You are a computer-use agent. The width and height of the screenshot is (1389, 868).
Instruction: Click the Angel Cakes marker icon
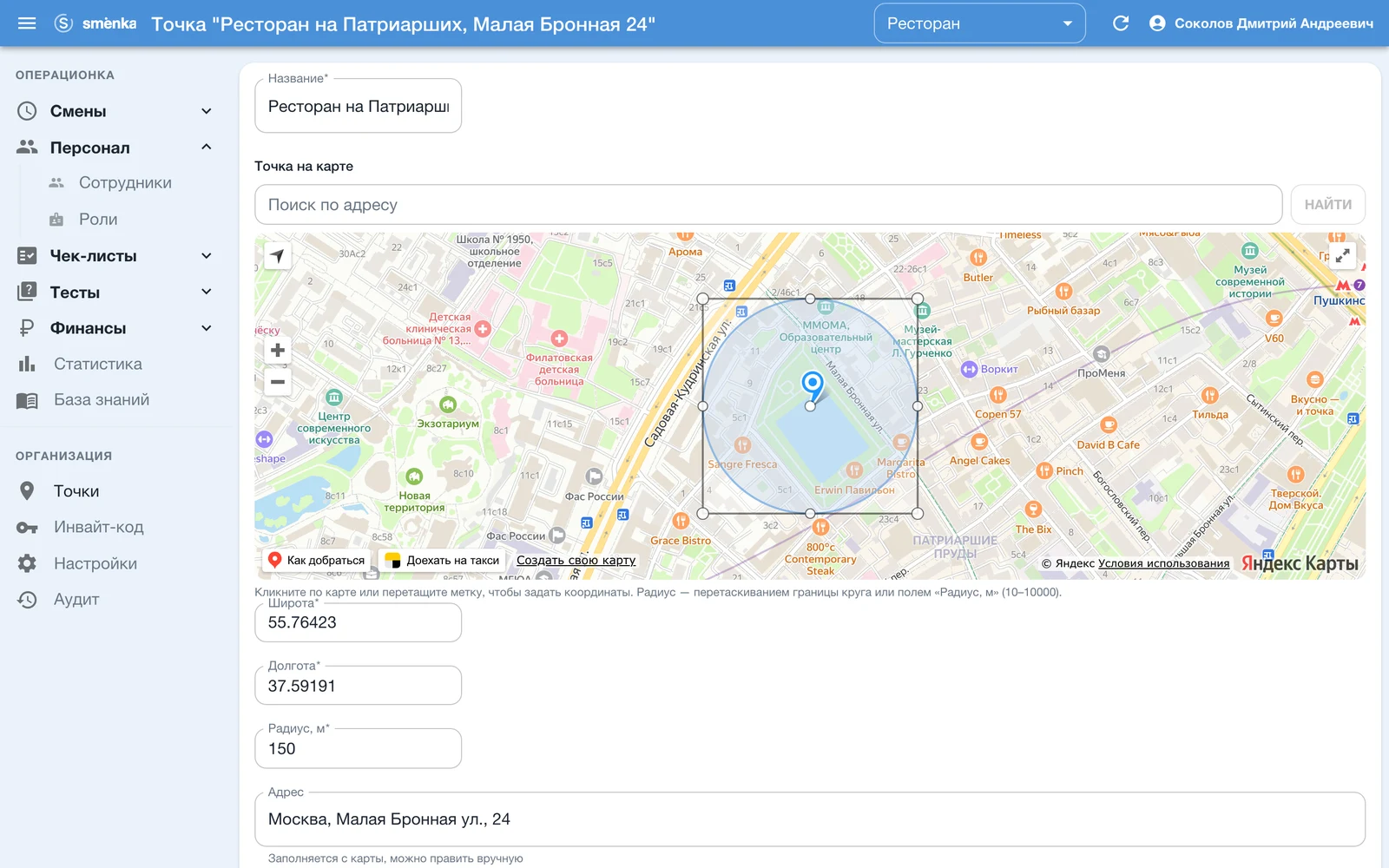[979, 442]
